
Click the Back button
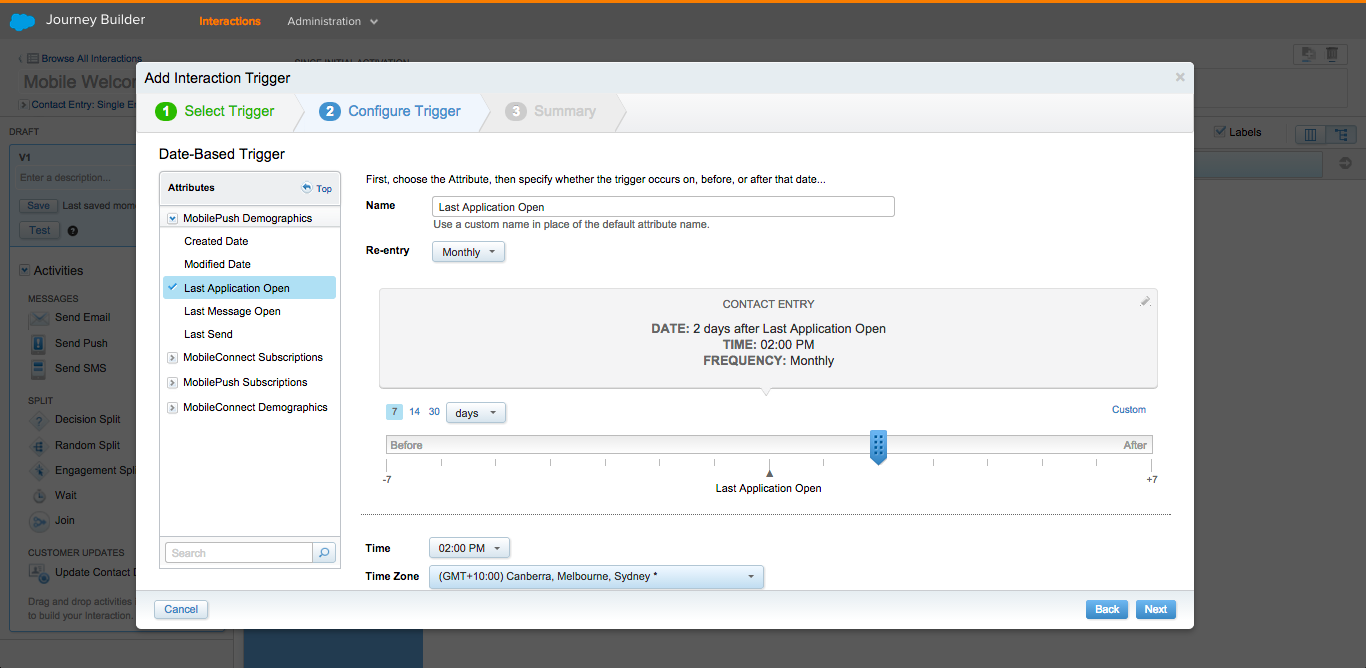[x=1107, y=609]
